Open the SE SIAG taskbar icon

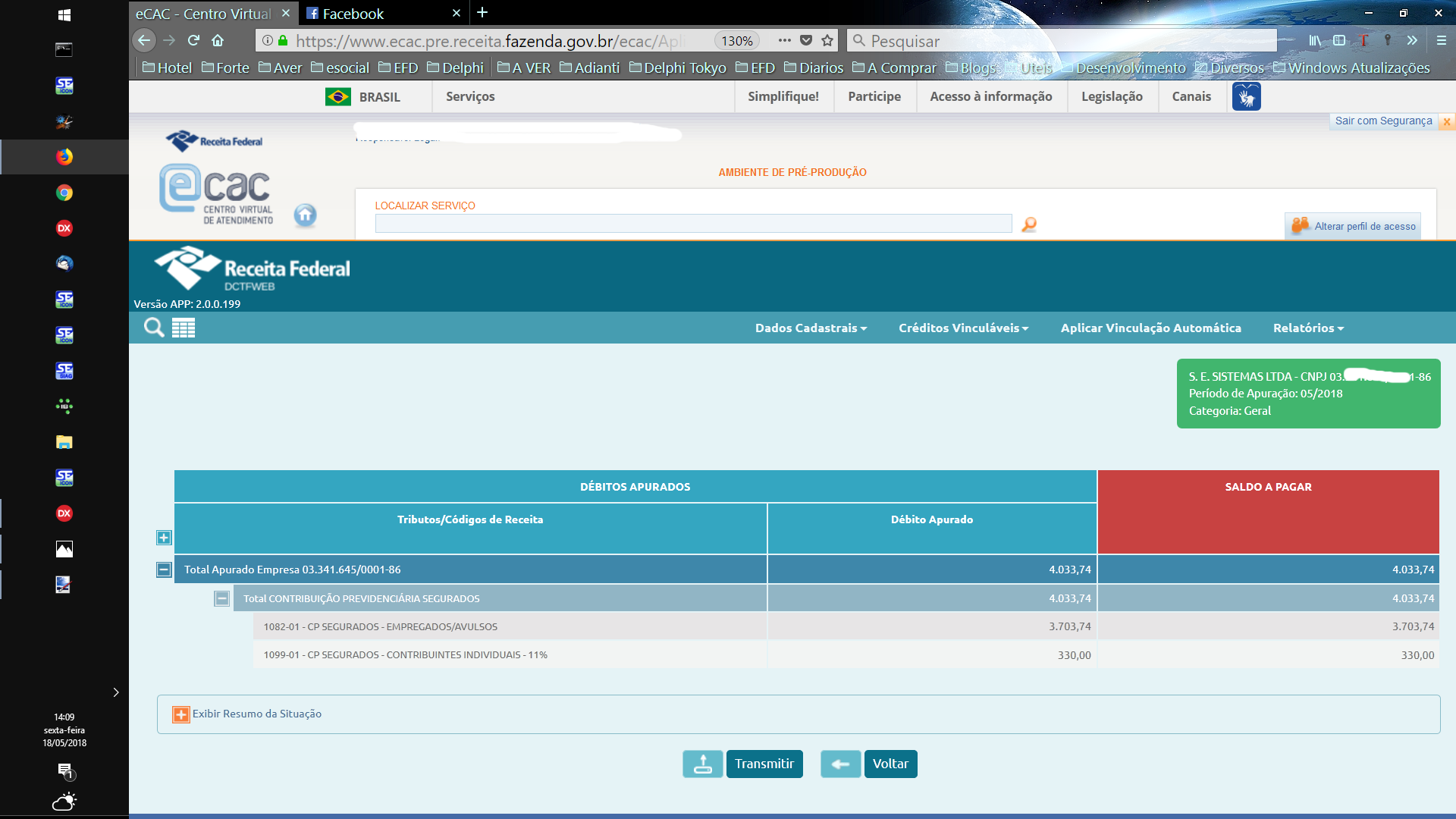[64, 371]
